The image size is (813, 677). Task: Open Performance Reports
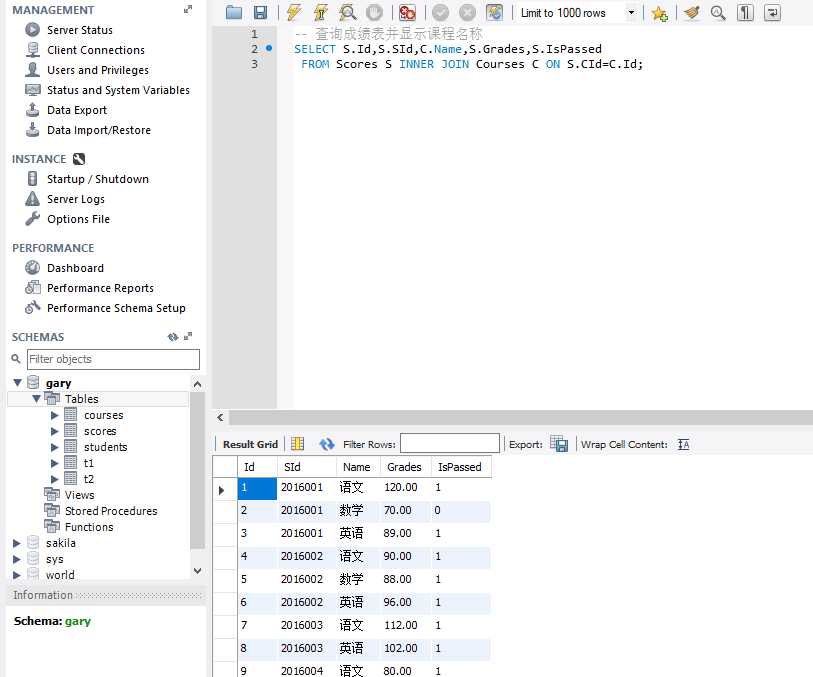(100, 288)
